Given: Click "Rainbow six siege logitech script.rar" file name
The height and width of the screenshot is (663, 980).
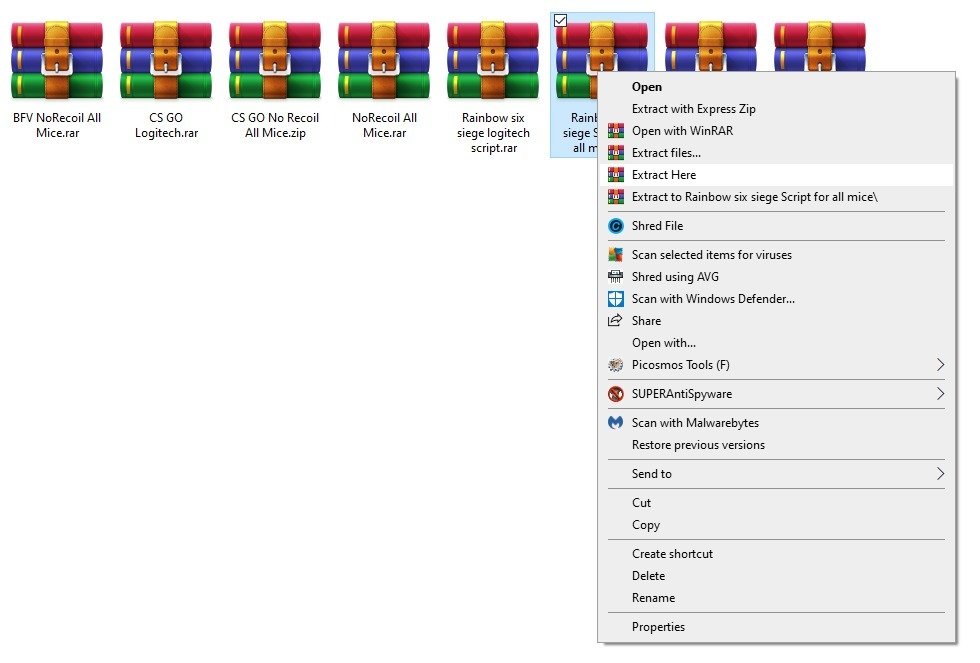Looking at the screenshot, I should [x=493, y=132].
